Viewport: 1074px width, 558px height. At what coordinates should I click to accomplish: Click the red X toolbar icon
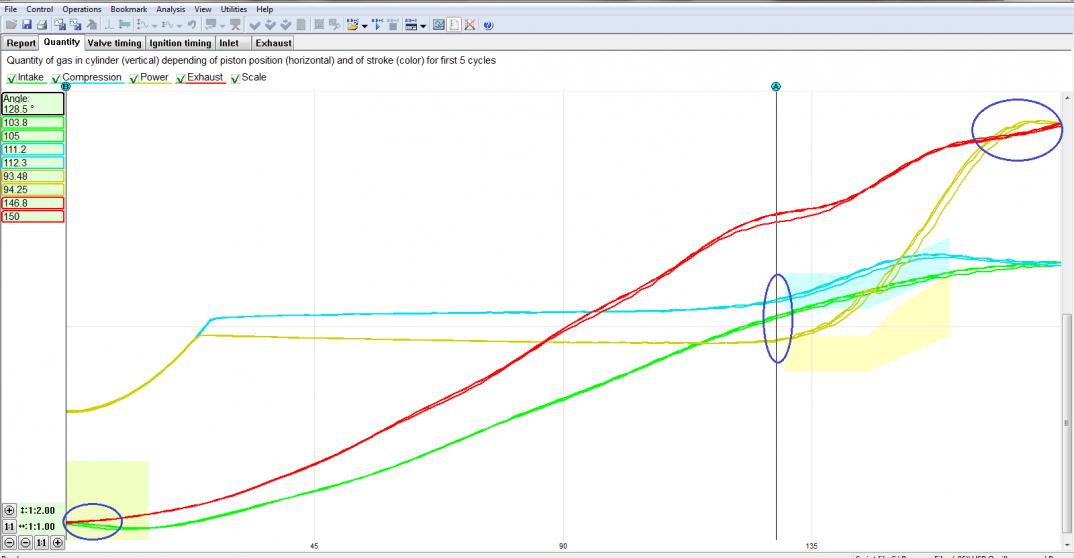tap(470, 25)
